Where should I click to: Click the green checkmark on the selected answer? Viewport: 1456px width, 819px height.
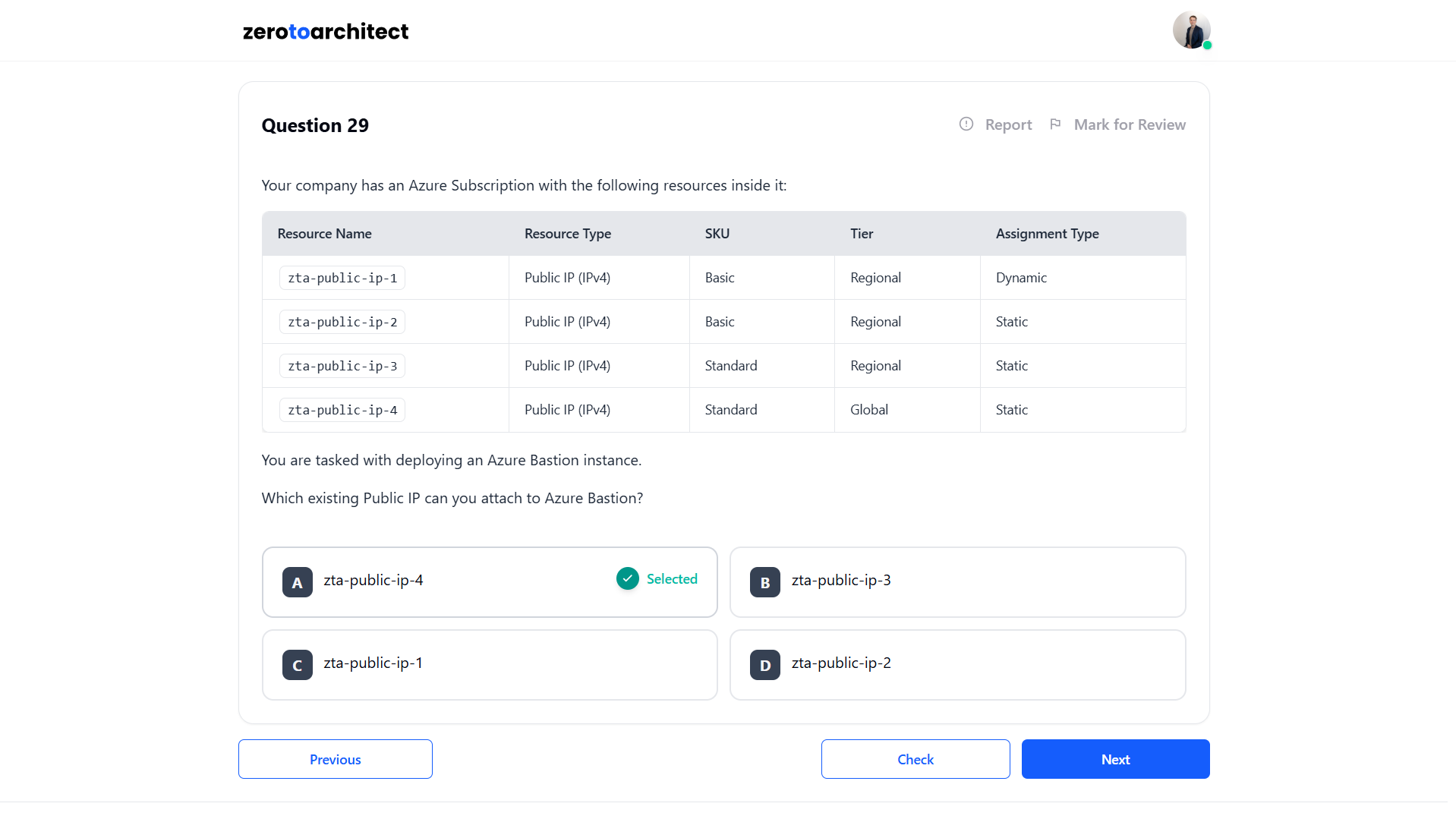[x=627, y=578]
